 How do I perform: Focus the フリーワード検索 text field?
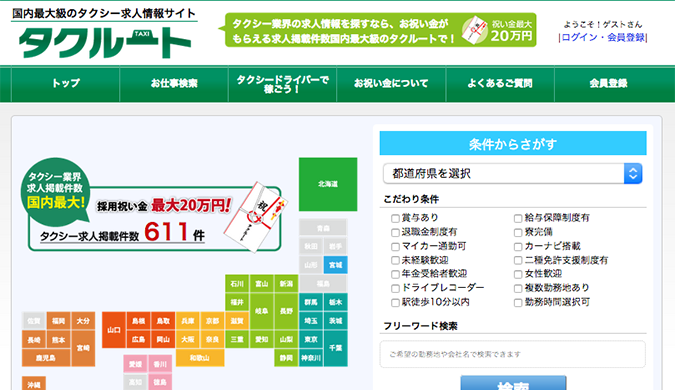tap(512, 354)
